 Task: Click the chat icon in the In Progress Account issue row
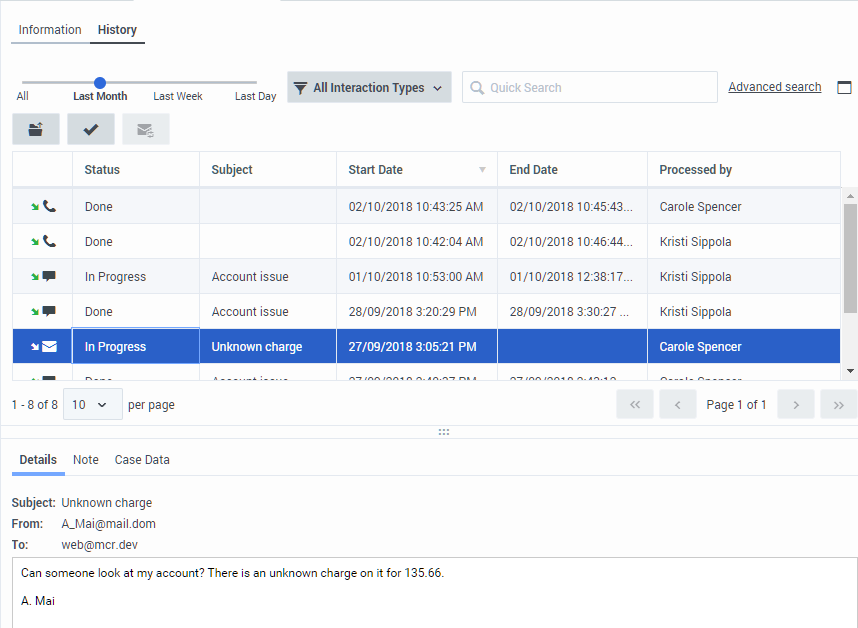point(49,277)
